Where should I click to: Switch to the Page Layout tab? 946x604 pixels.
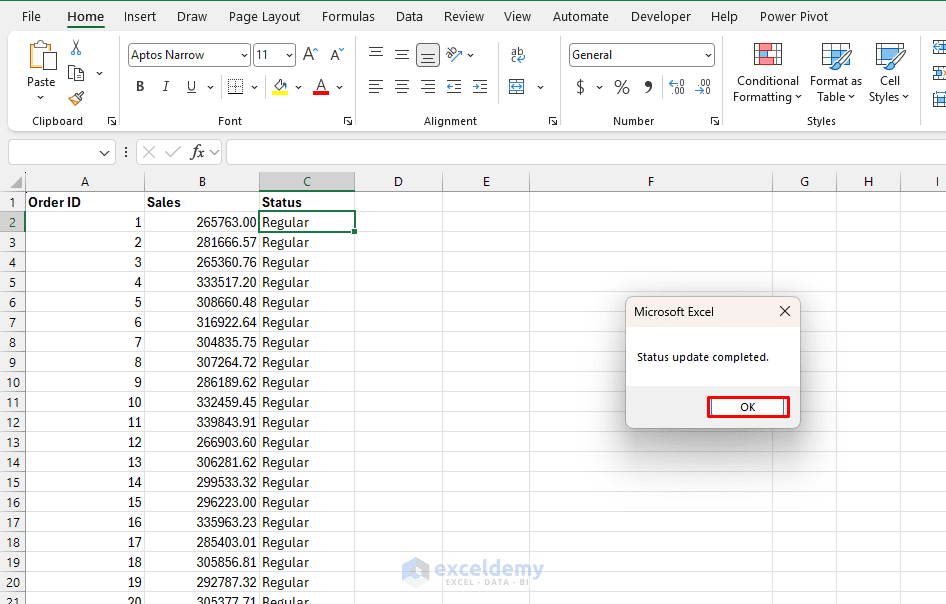264,17
